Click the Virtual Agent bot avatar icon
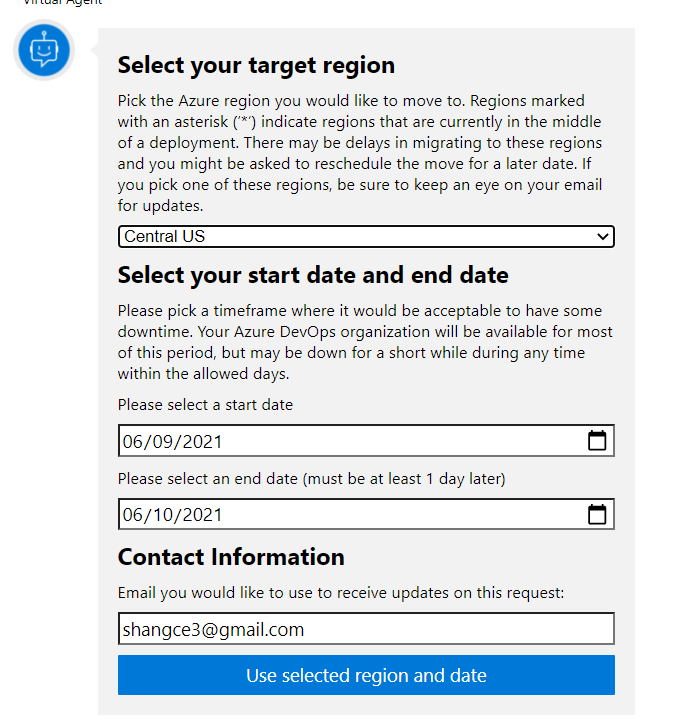 44,50
